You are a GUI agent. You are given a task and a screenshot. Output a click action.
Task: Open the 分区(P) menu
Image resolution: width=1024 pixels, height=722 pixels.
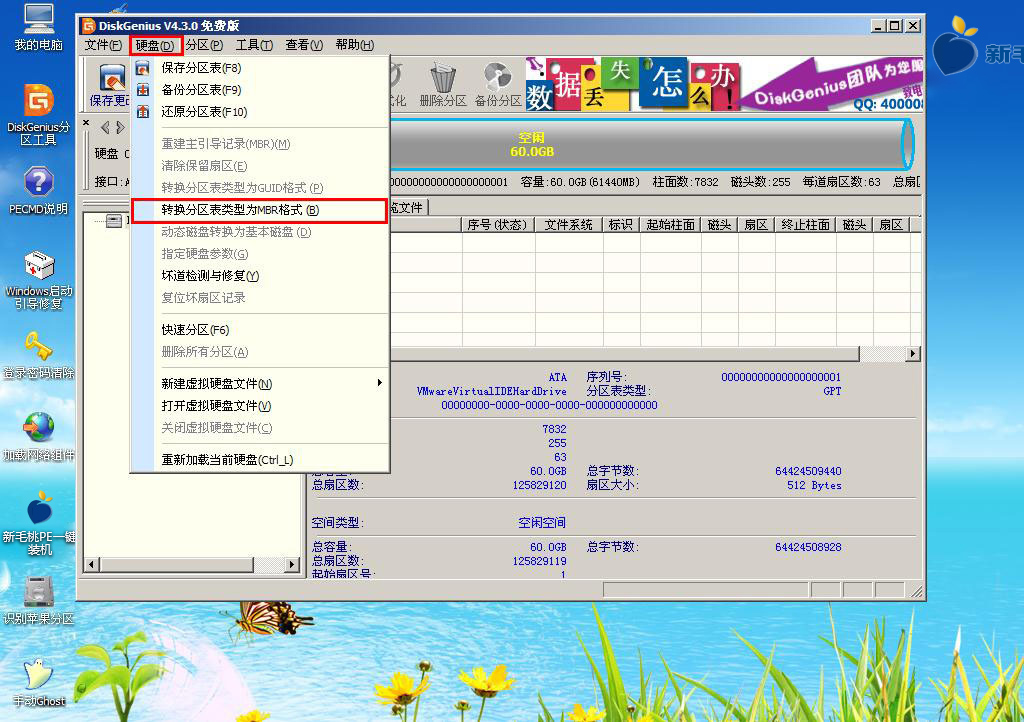(204, 45)
